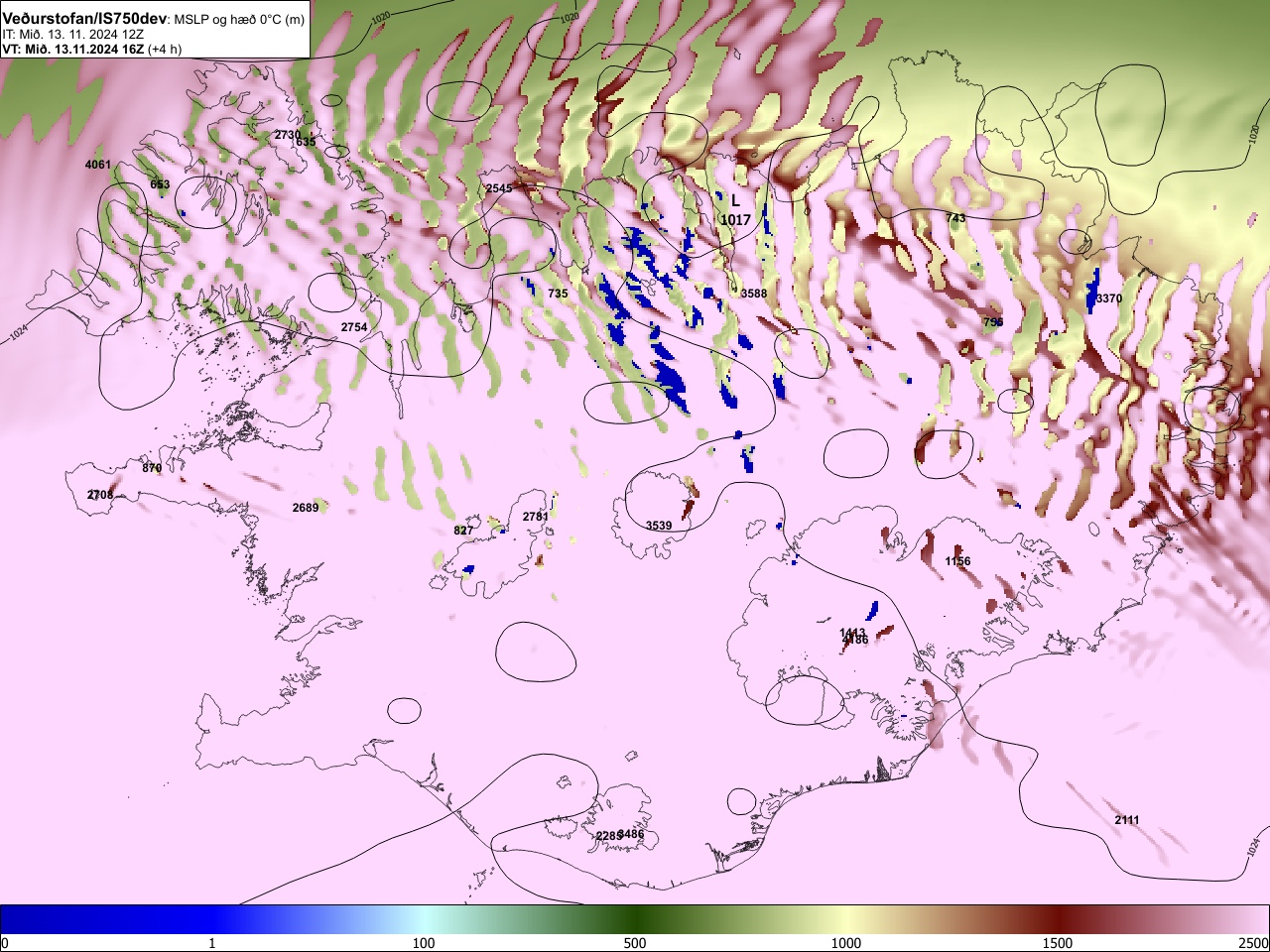Viewport: 1270px width, 952px height.
Task: Click the 1156 height label
Action: (958, 561)
